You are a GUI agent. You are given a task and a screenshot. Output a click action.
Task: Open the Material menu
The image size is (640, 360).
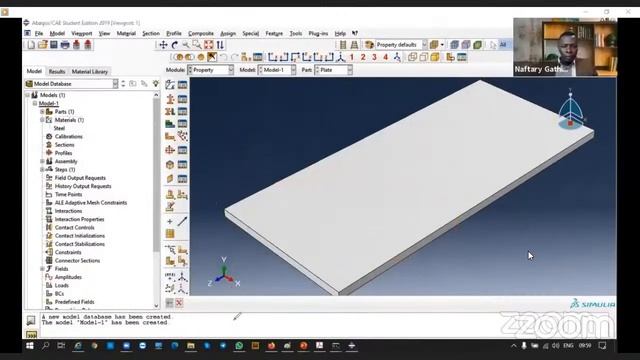pyautogui.click(x=126, y=33)
